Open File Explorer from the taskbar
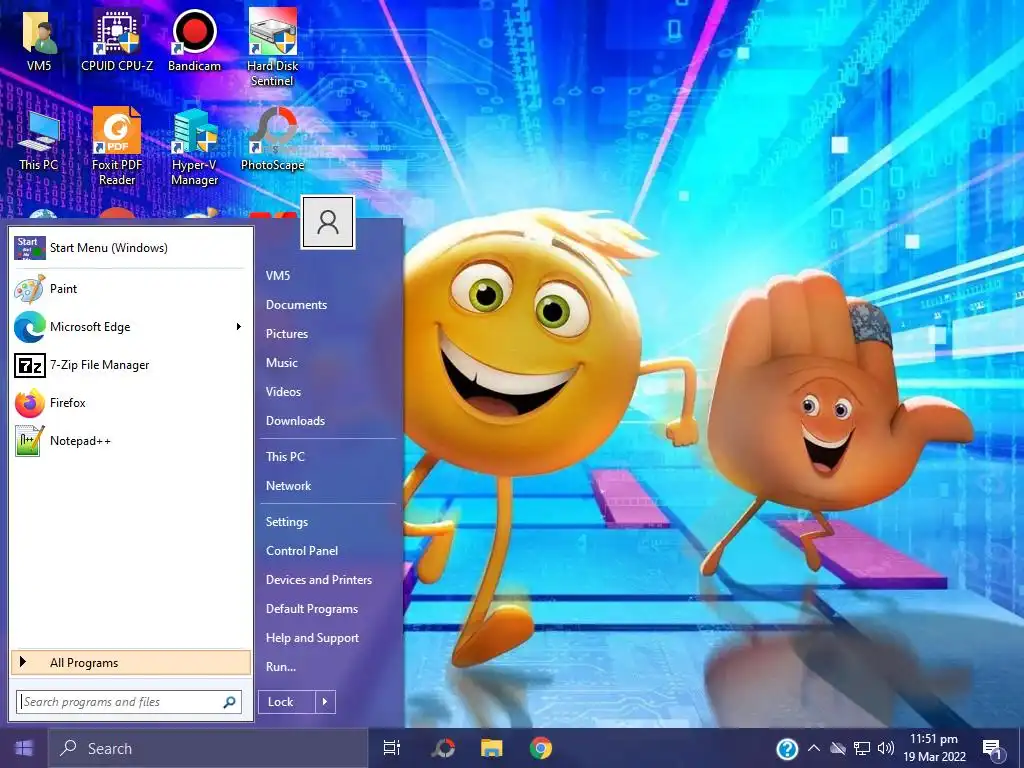This screenshot has height=768, width=1024. tap(492, 748)
